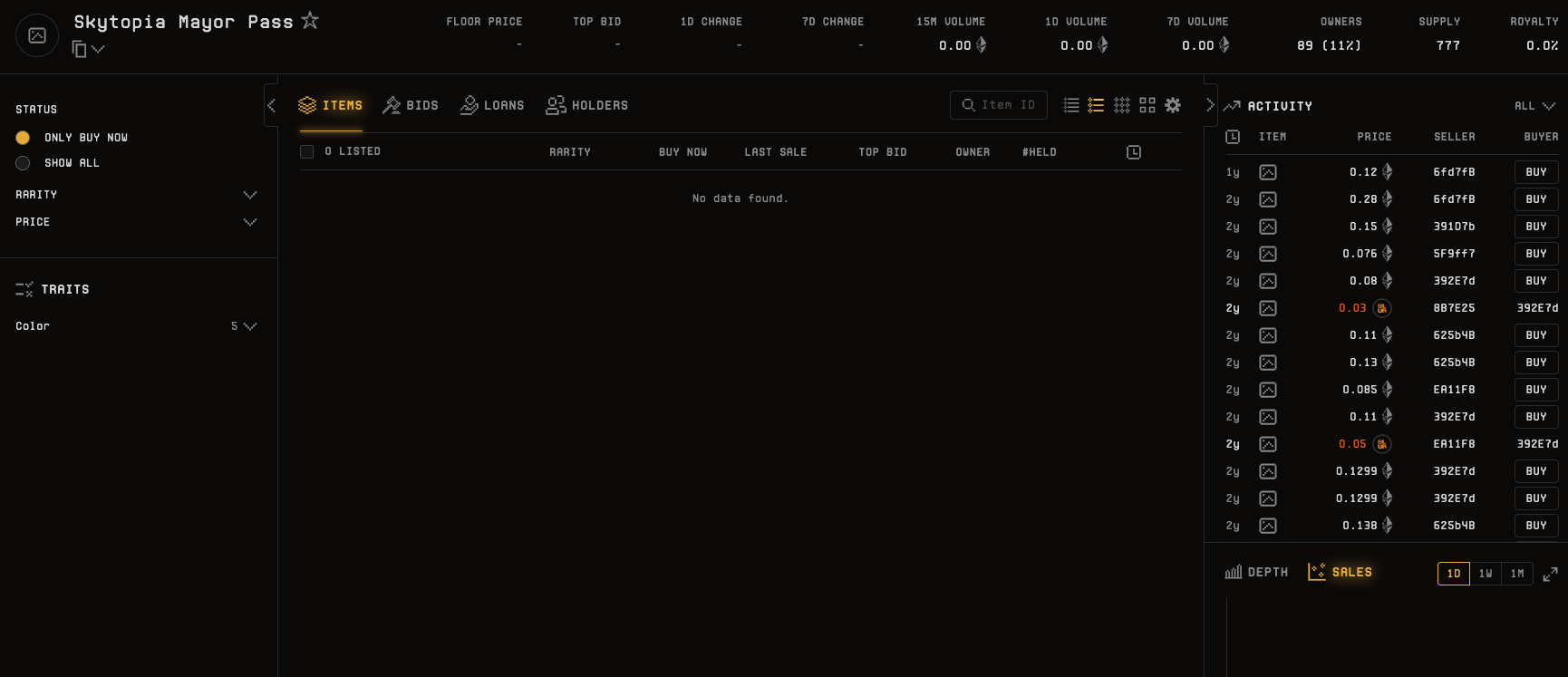Open the item image in the 0.28 row

coord(1268,199)
